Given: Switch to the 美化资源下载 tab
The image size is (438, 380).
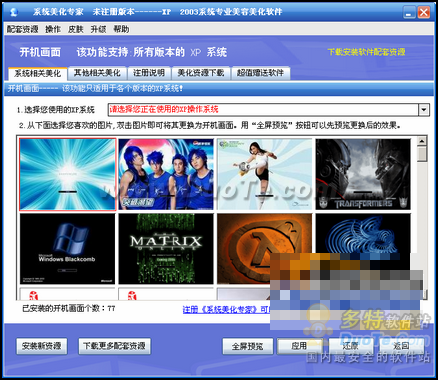Looking at the screenshot, I should point(201,73).
